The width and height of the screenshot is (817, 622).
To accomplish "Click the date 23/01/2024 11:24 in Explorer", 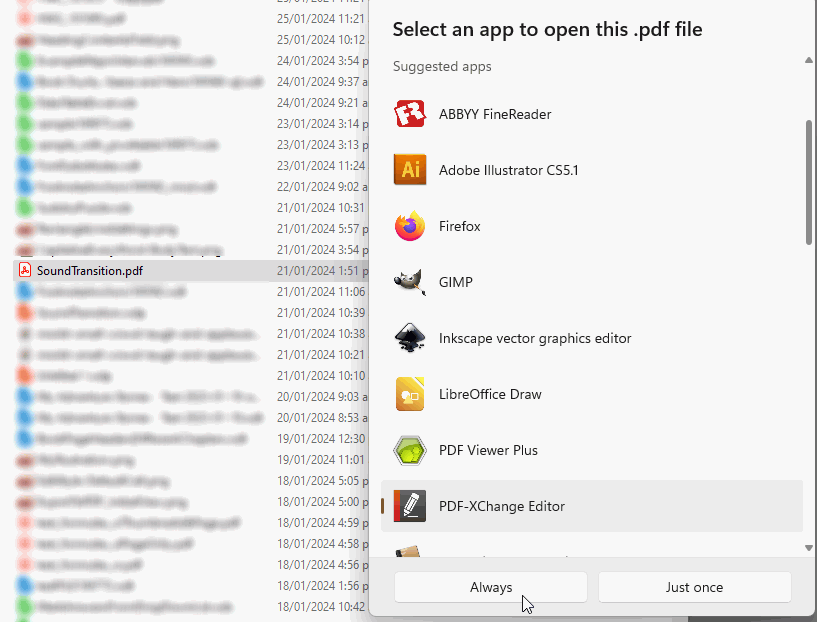I will (321, 166).
